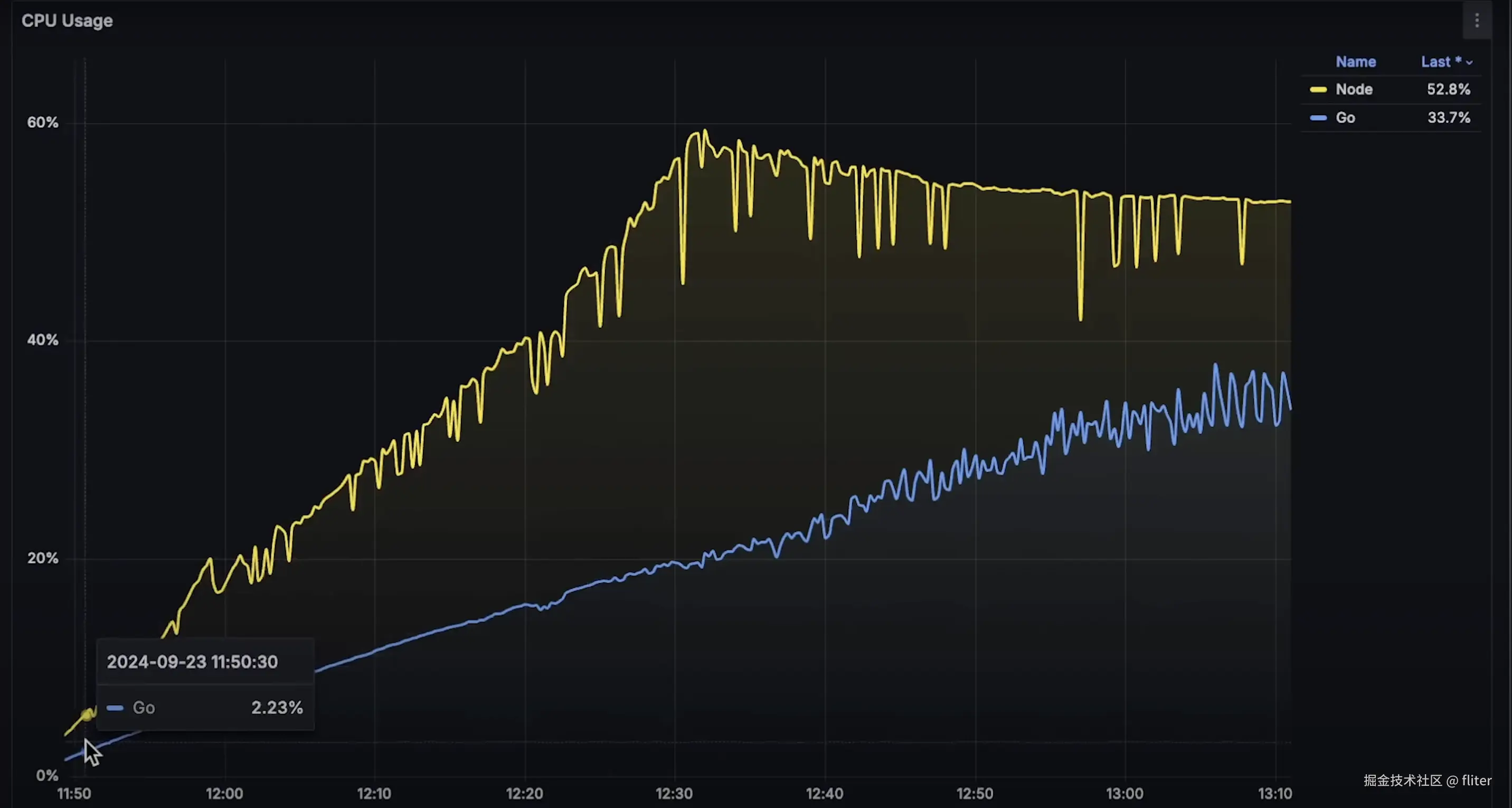
Task: Click the 12:00 time axis label
Action: (224, 794)
